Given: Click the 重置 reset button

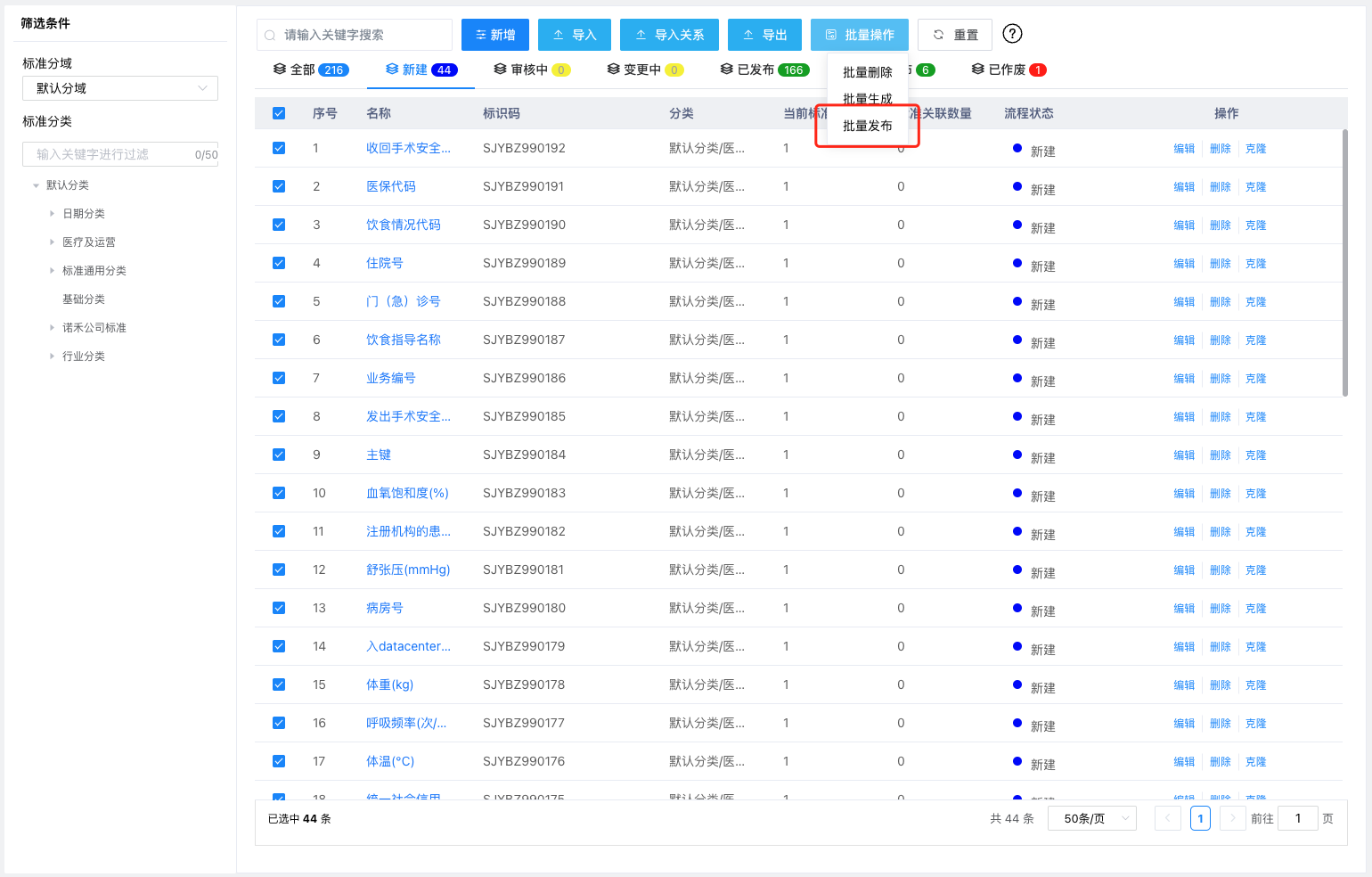Looking at the screenshot, I should [955, 35].
